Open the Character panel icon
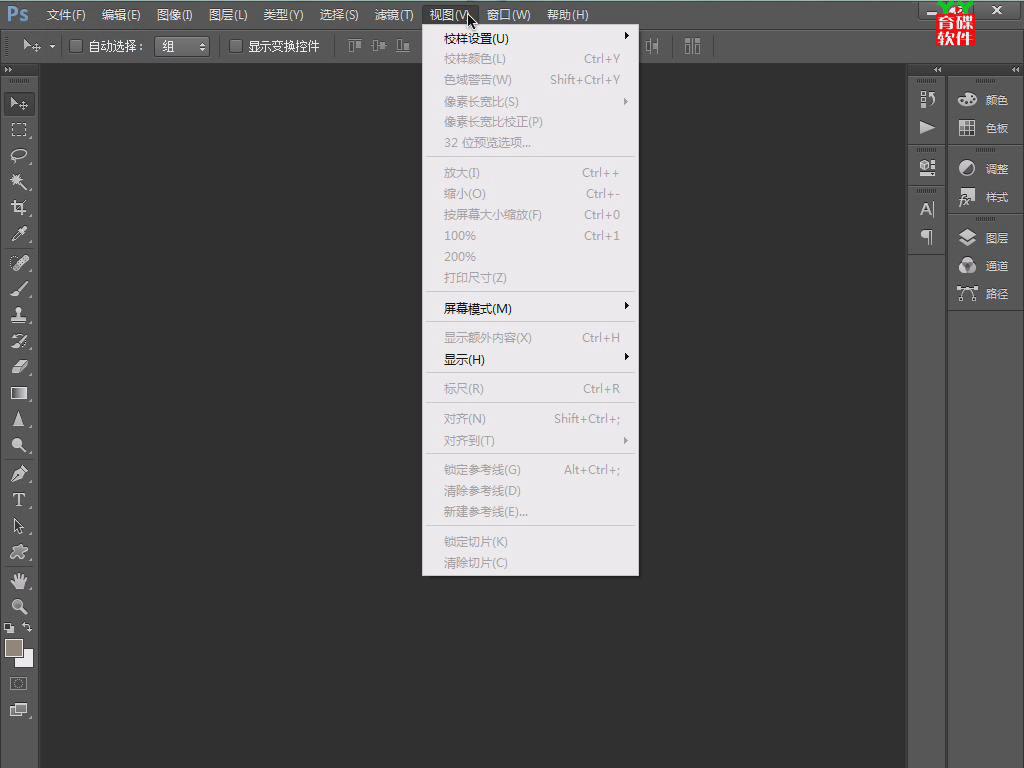 927,209
